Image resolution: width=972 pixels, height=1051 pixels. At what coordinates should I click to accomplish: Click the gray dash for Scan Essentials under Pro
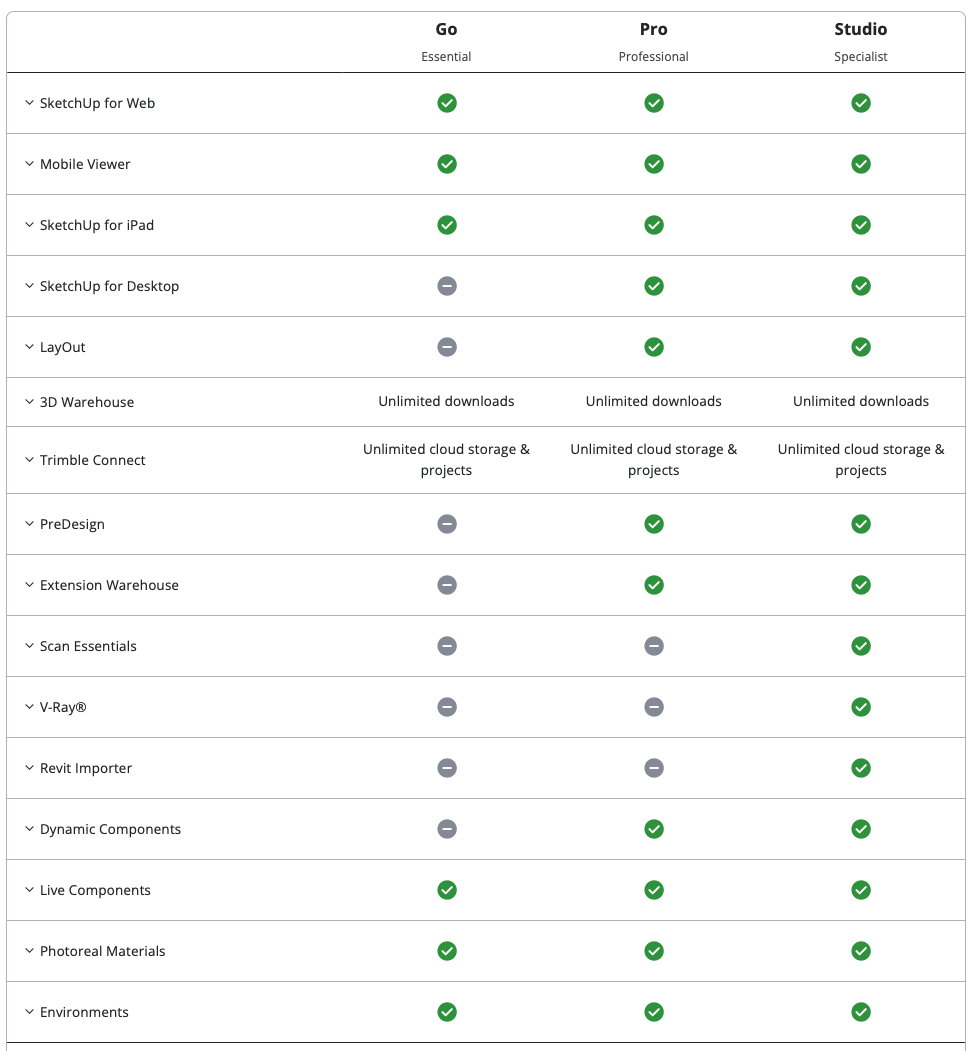pos(654,646)
